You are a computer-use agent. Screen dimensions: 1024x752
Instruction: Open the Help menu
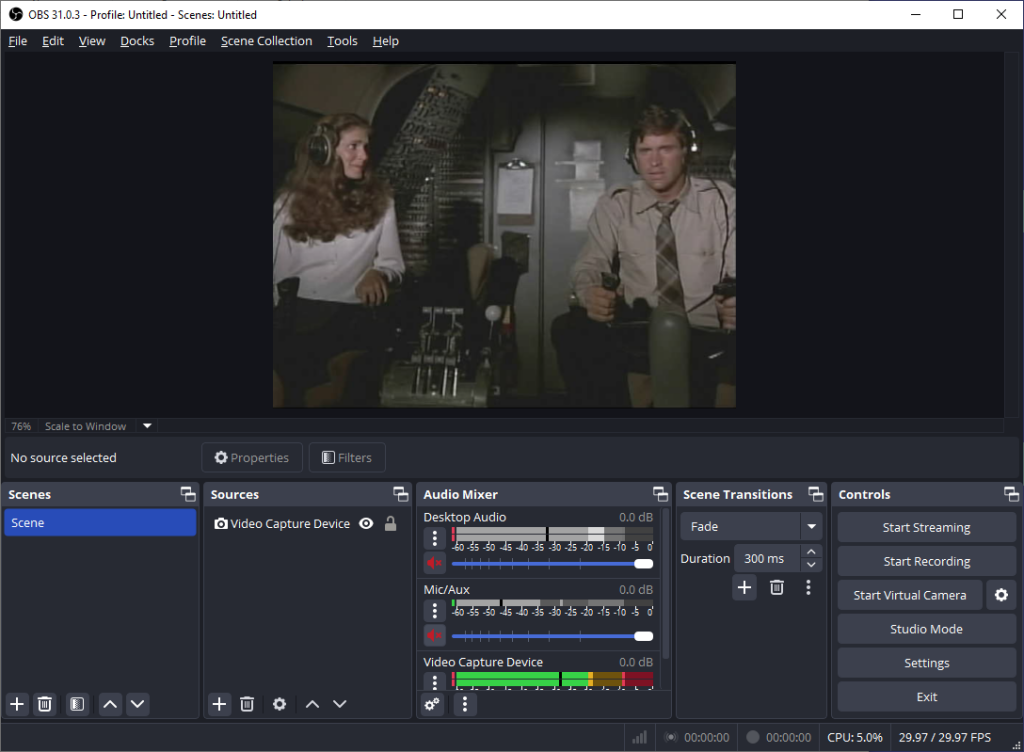coord(385,41)
